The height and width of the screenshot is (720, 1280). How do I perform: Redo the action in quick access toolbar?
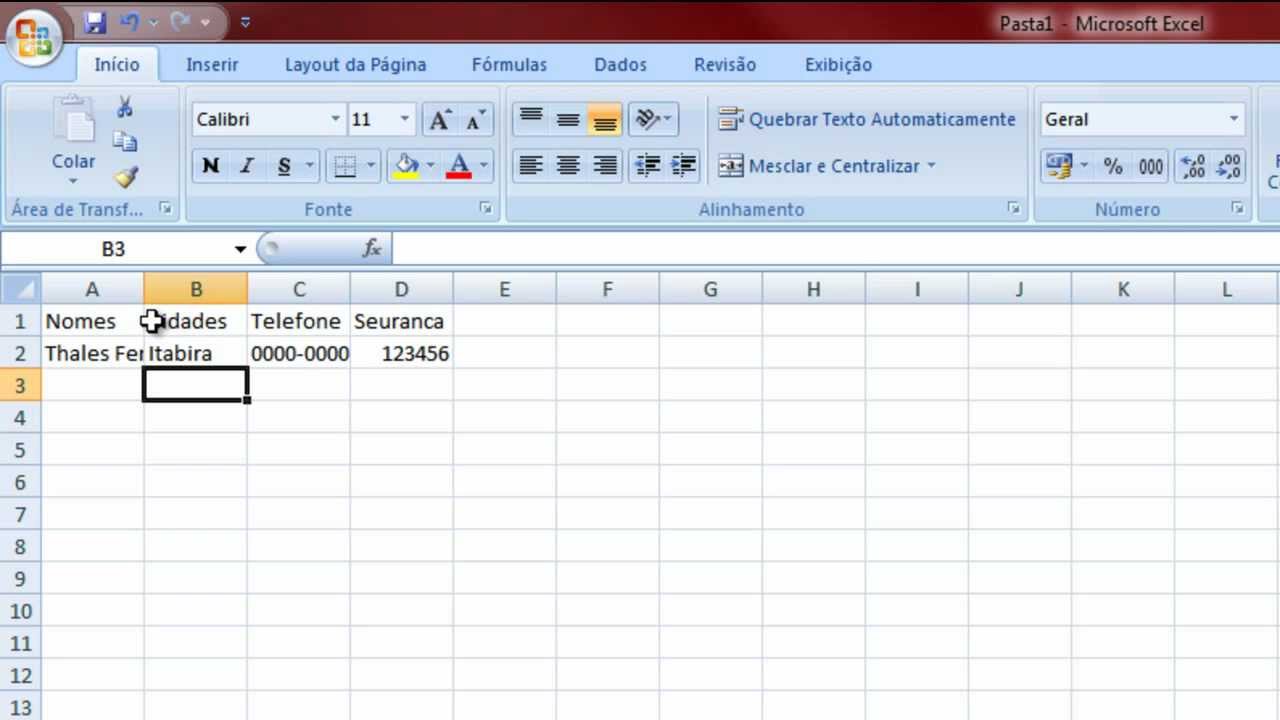[x=181, y=22]
